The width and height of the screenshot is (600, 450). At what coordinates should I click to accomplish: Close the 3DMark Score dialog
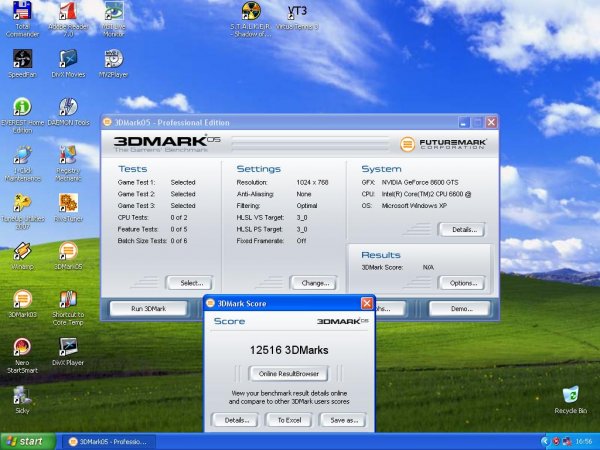coord(367,303)
